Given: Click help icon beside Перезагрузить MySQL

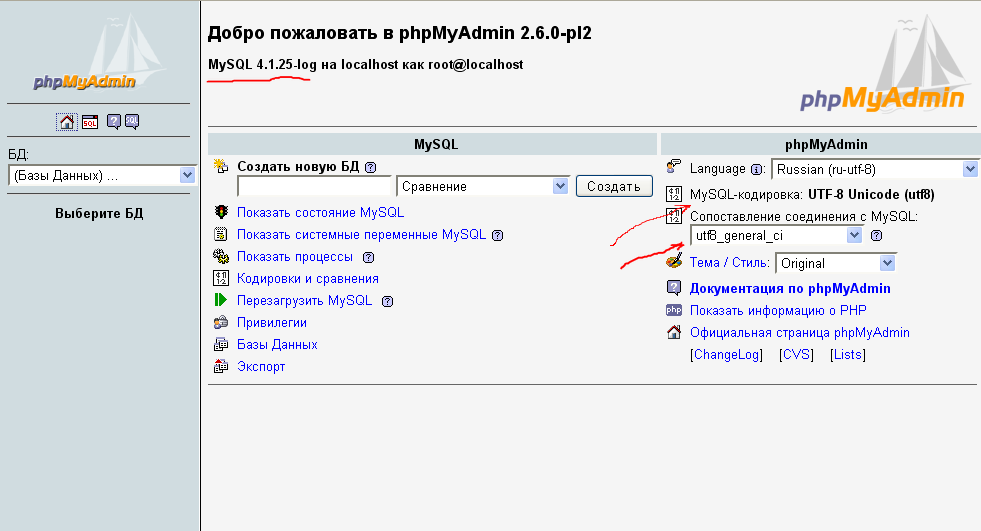Looking at the screenshot, I should tap(387, 301).
